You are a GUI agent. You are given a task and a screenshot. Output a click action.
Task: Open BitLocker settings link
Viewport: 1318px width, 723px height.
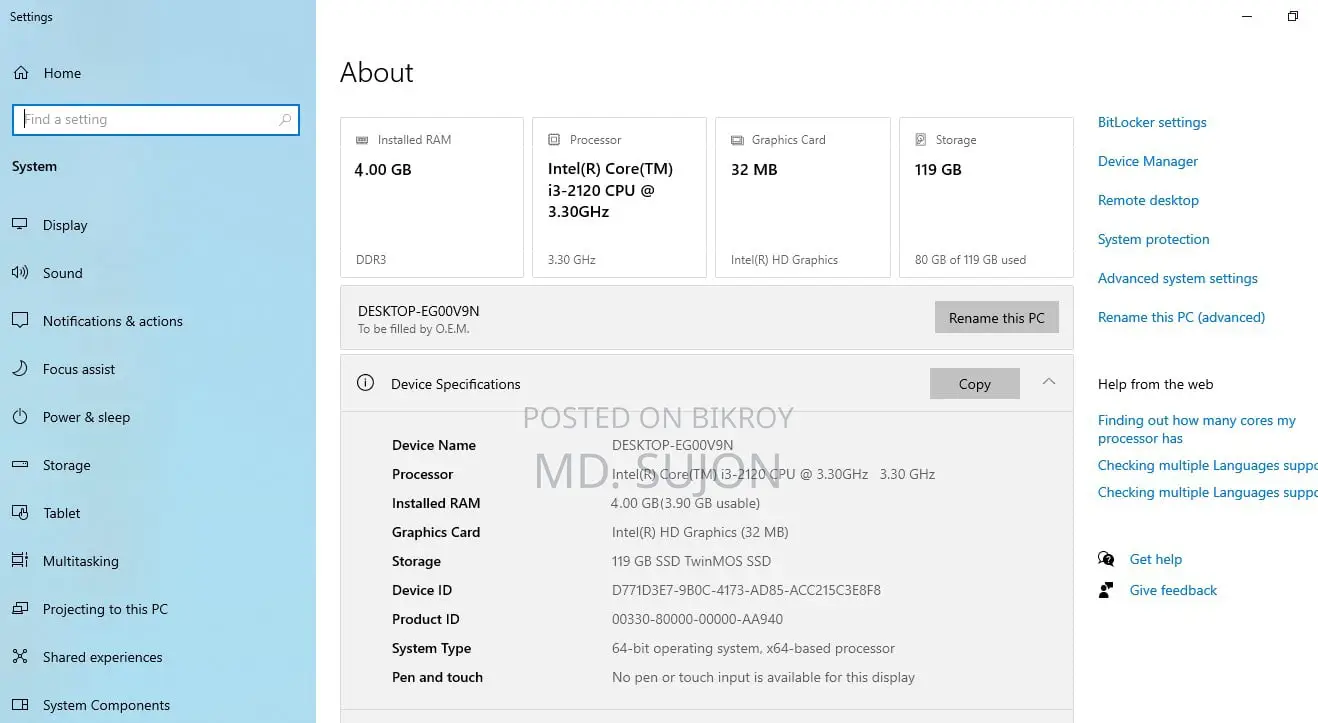click(1152, 122)
